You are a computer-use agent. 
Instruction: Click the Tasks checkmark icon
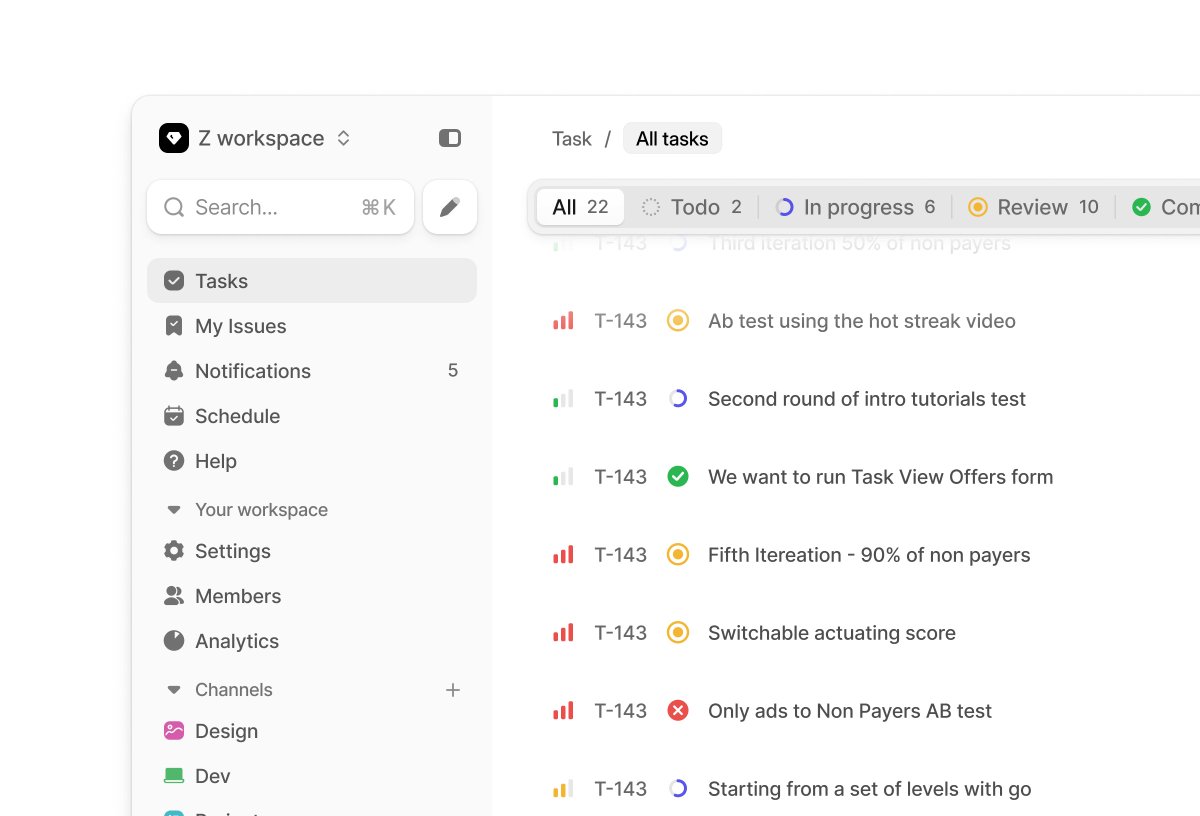click(x=174, y=281)
